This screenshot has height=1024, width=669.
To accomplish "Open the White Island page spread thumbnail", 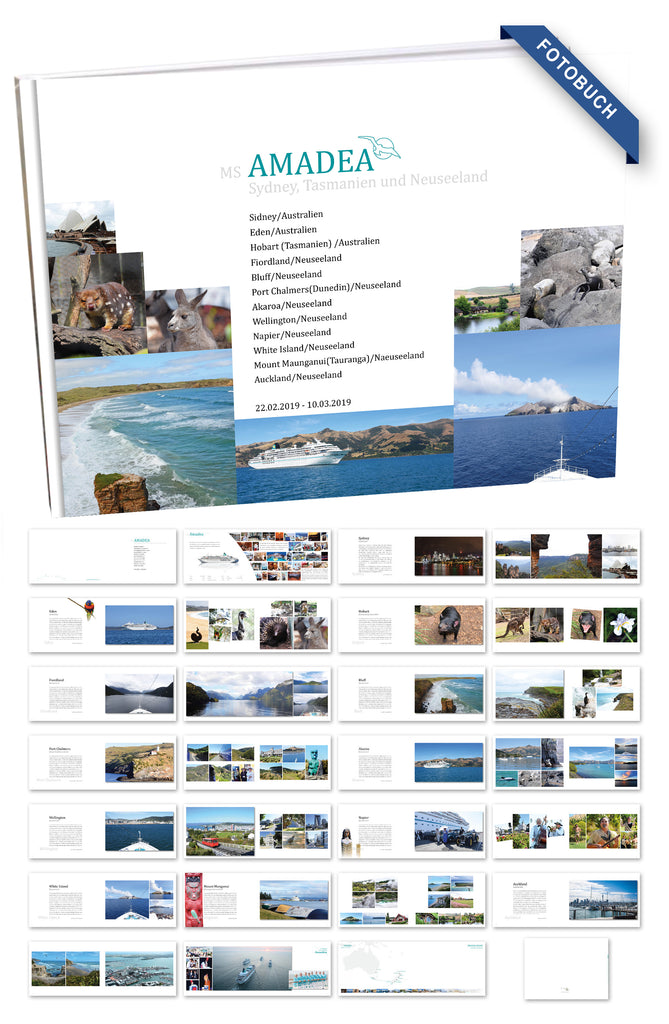I will point(102,899).
